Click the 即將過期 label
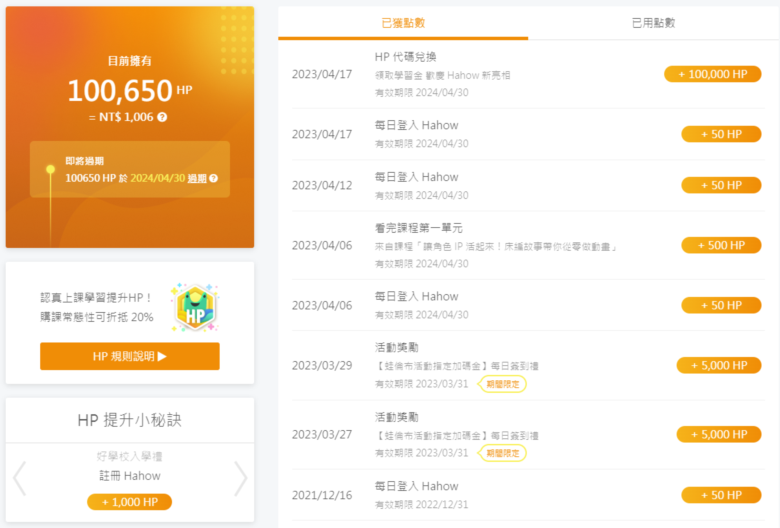The height and width of the screenshot is (528, 780). (x=85, y=161)
